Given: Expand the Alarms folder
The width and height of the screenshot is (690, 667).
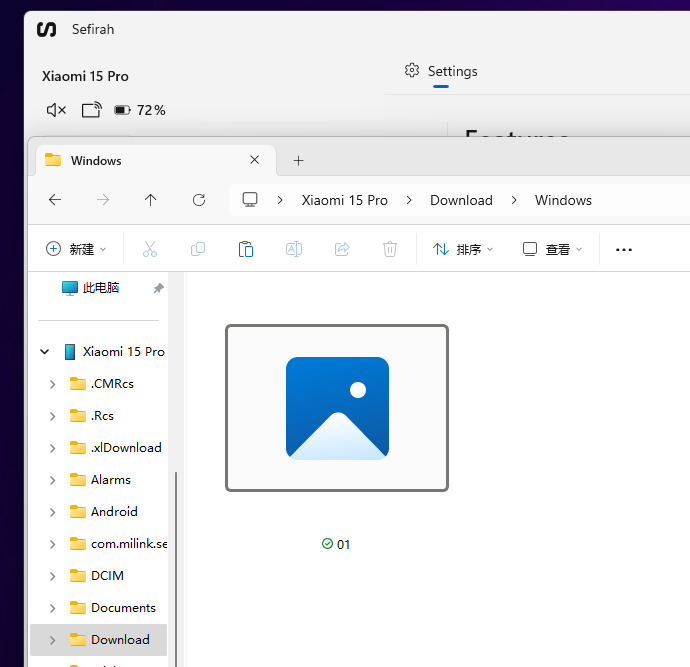Looking at the screenshot, I should (52, 480).
